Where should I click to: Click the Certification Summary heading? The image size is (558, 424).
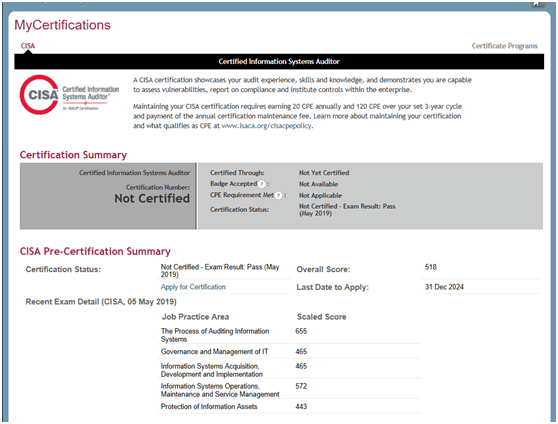point(73,155)
